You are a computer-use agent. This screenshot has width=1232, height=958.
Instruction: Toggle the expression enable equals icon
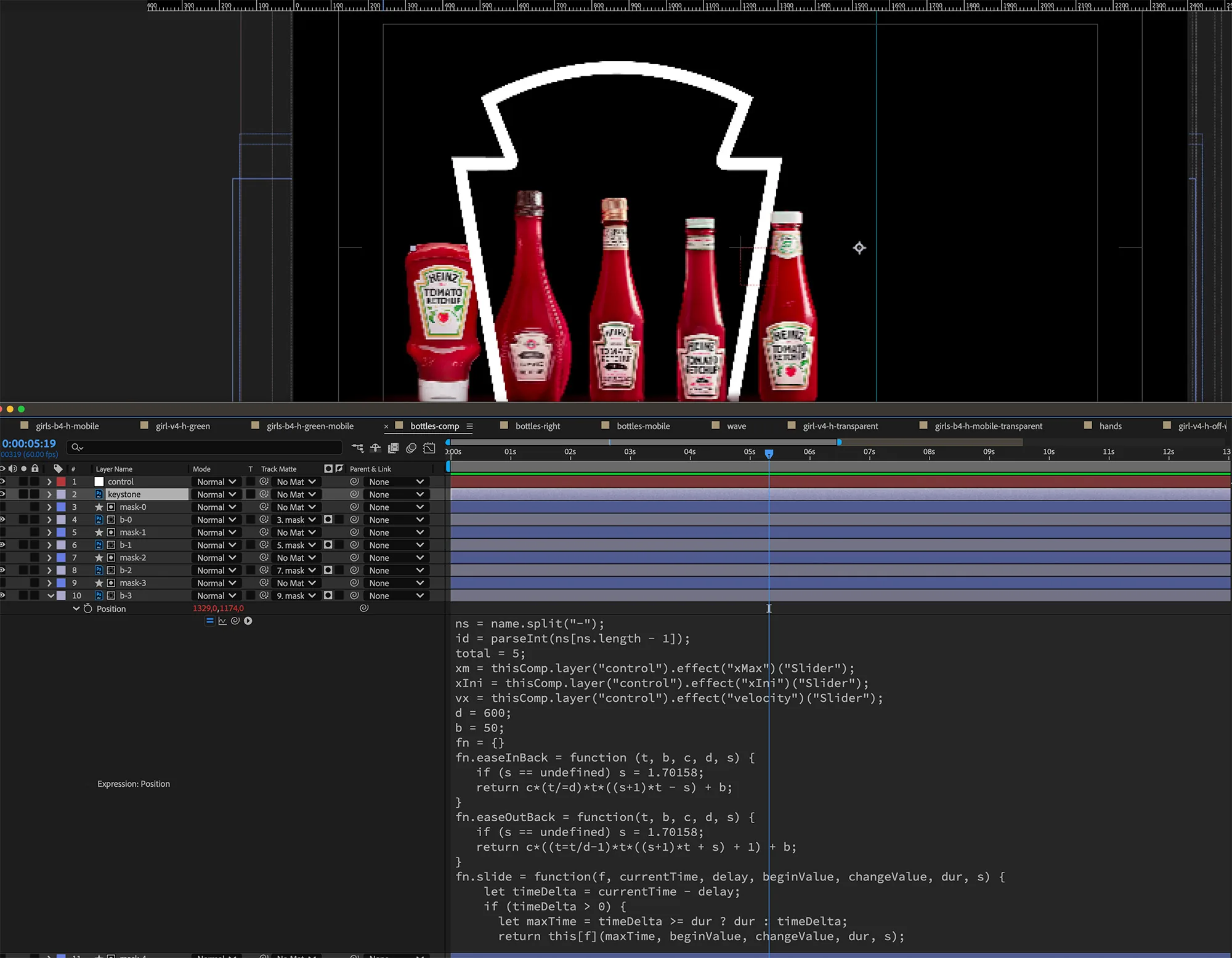pos(210,621)
